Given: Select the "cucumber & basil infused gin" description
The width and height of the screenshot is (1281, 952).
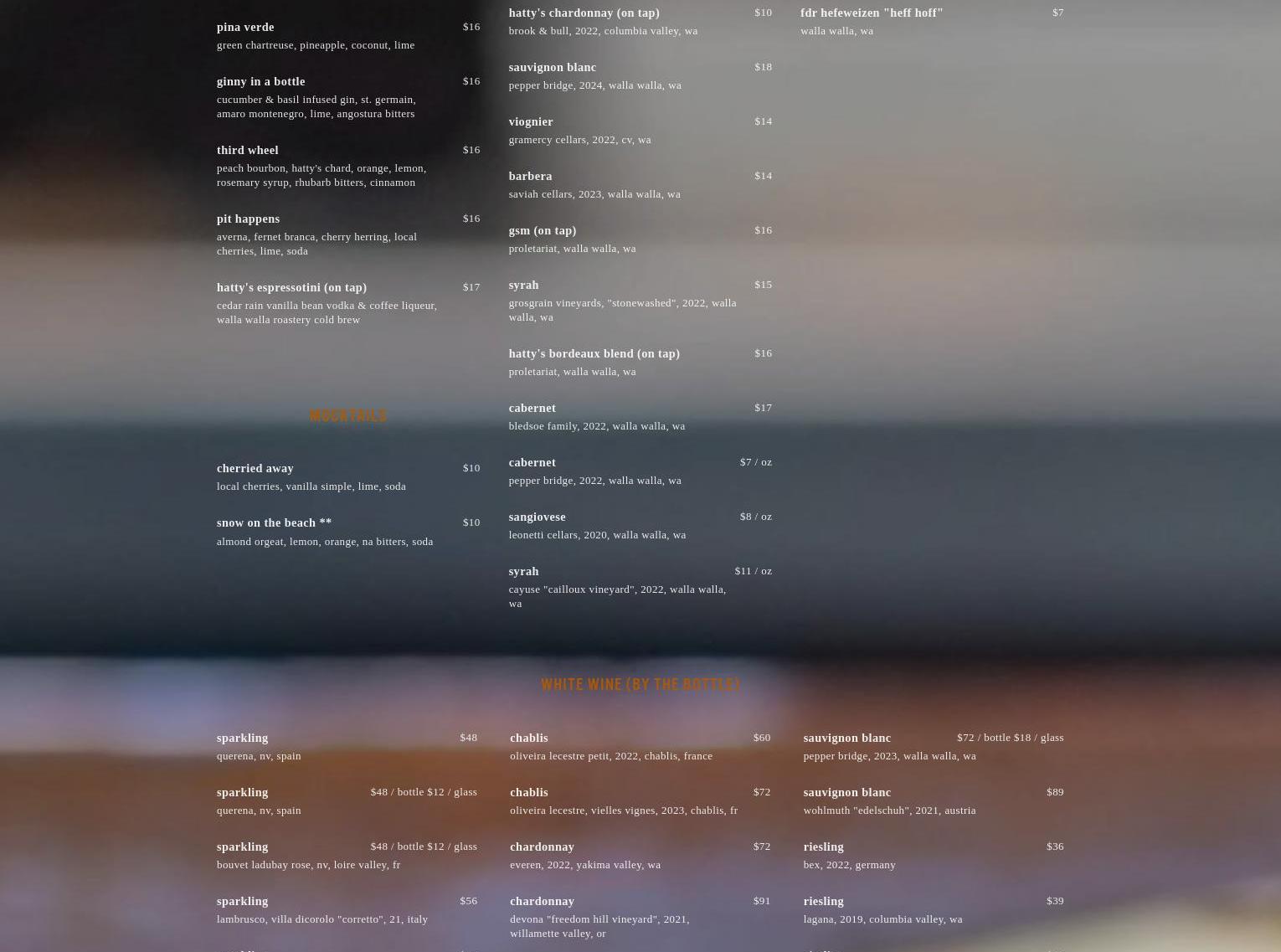Looking at the screenshot, I should (316, 106).
